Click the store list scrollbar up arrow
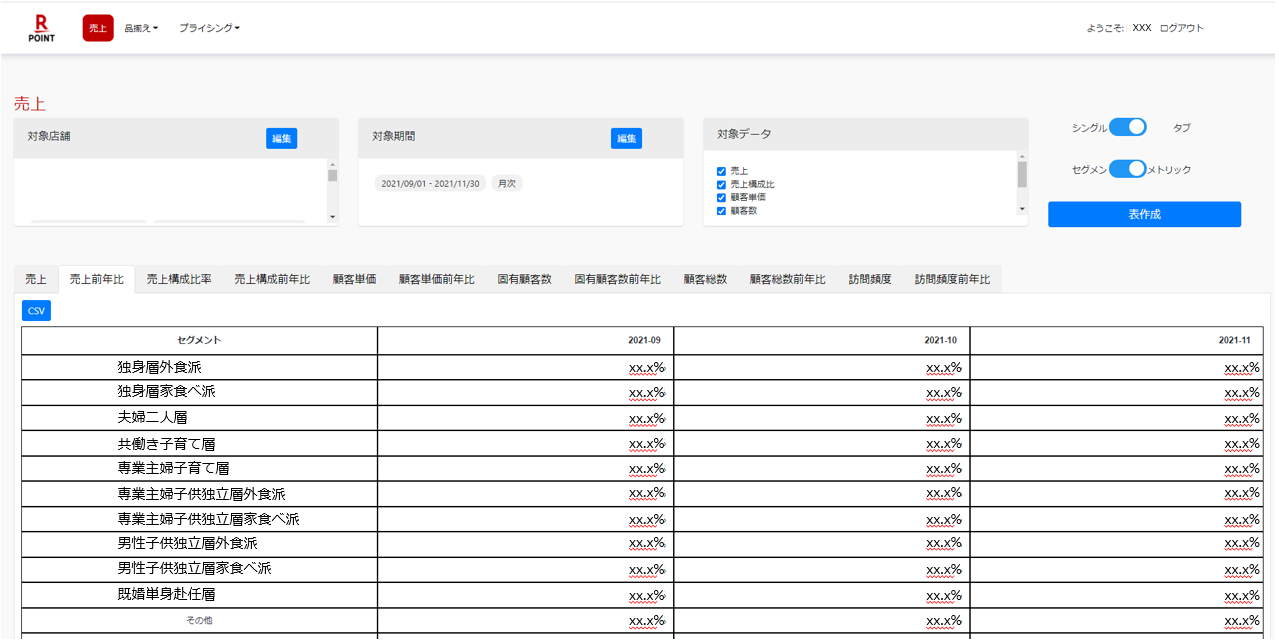Image resolution: width=1279 pixels, height=644 pixels. coord(332,165)
